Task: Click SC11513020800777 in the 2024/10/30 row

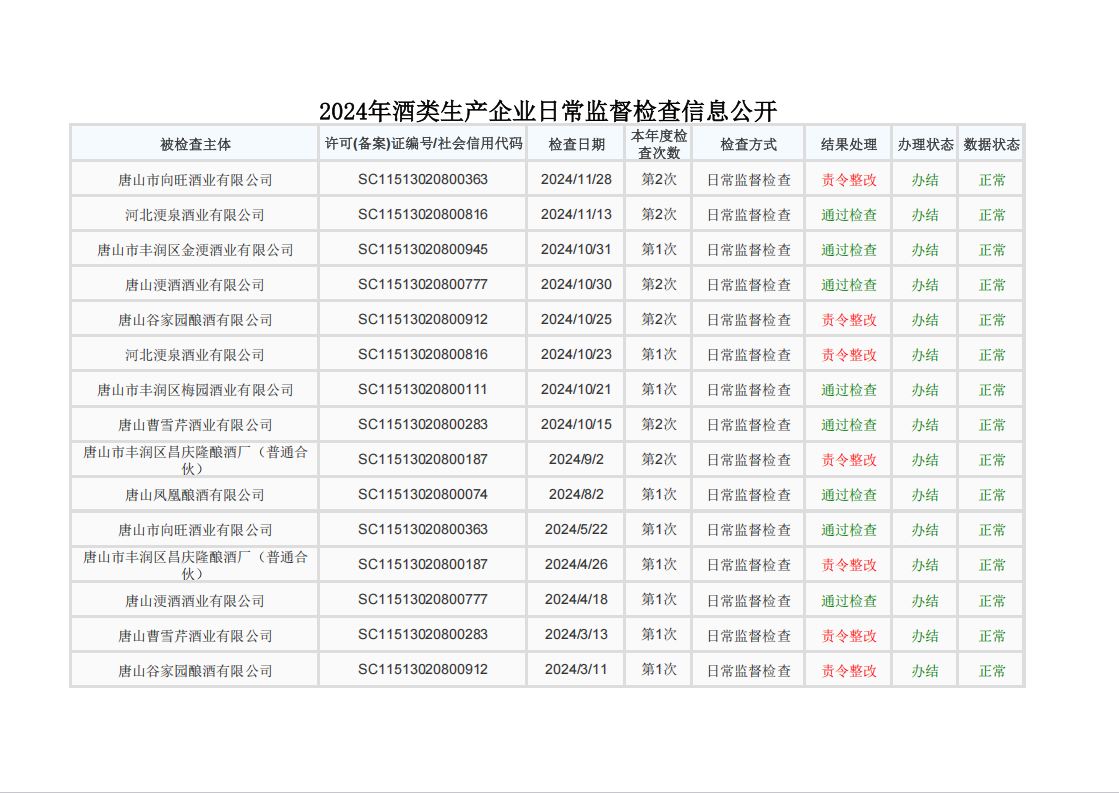Action: click(422, 284)
